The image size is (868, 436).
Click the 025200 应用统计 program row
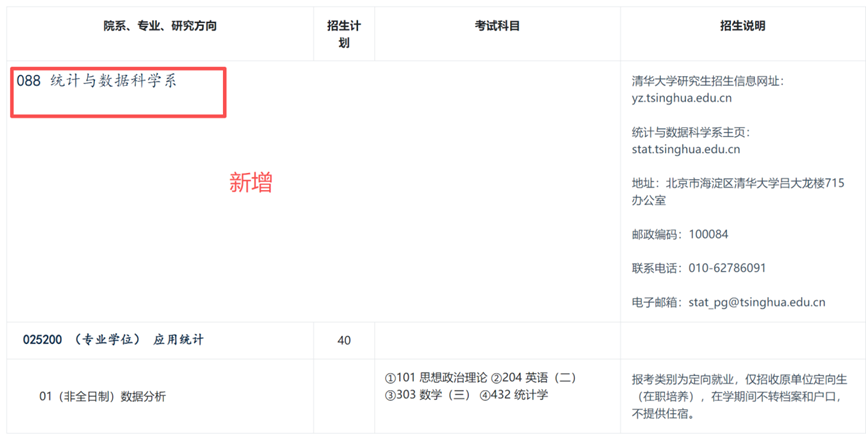[113, 340]
